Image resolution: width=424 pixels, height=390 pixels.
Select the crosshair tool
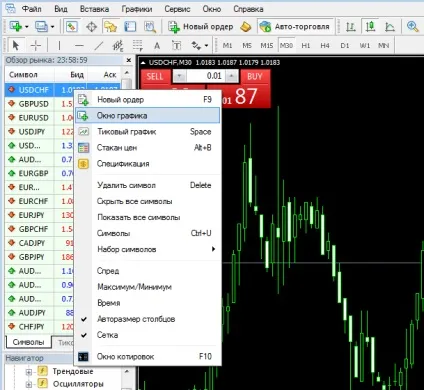tap(36, 45)
